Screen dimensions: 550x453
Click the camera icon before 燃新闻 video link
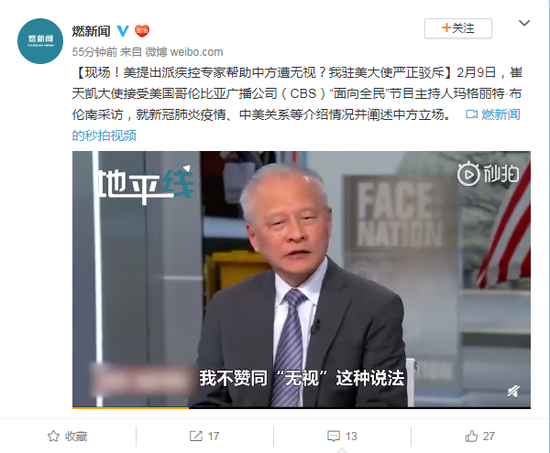472,114
